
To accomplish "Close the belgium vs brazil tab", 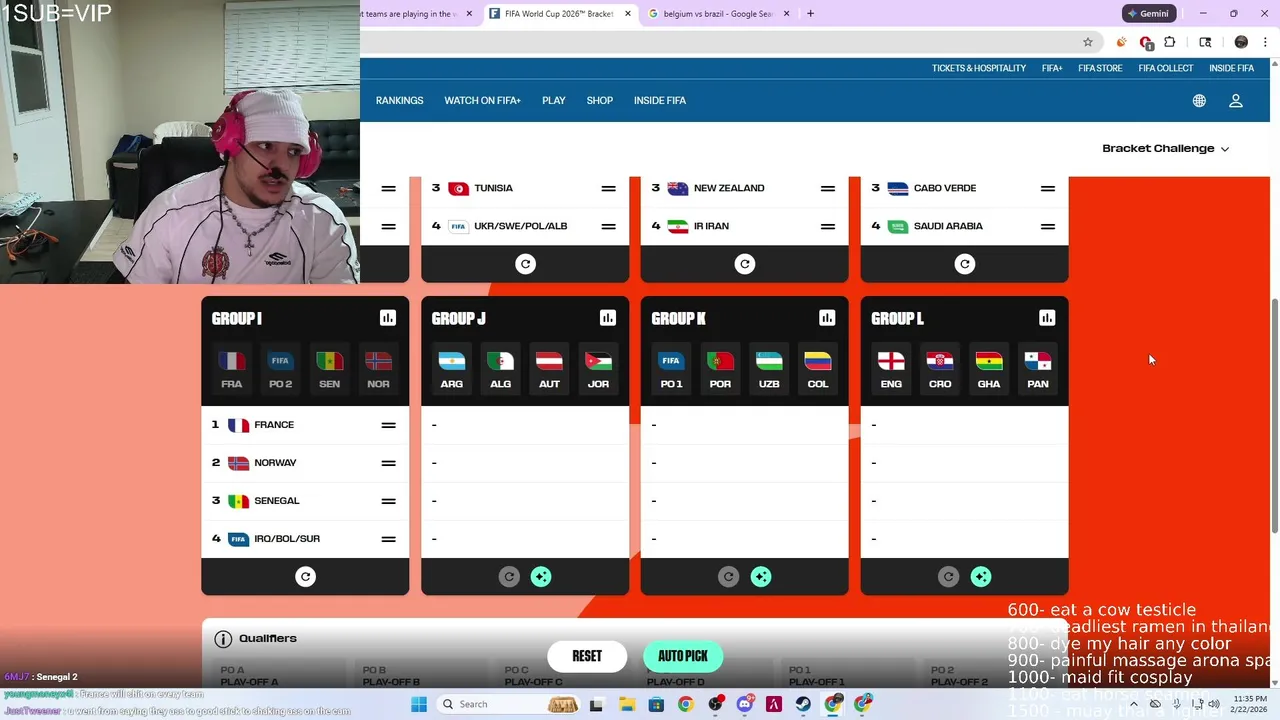I will coord(787,14).
